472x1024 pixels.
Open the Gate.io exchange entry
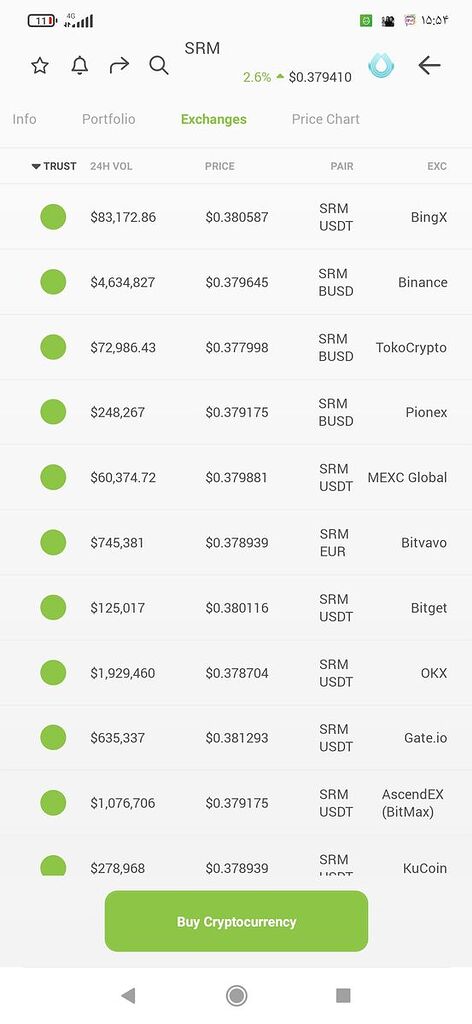pos(236,738)
